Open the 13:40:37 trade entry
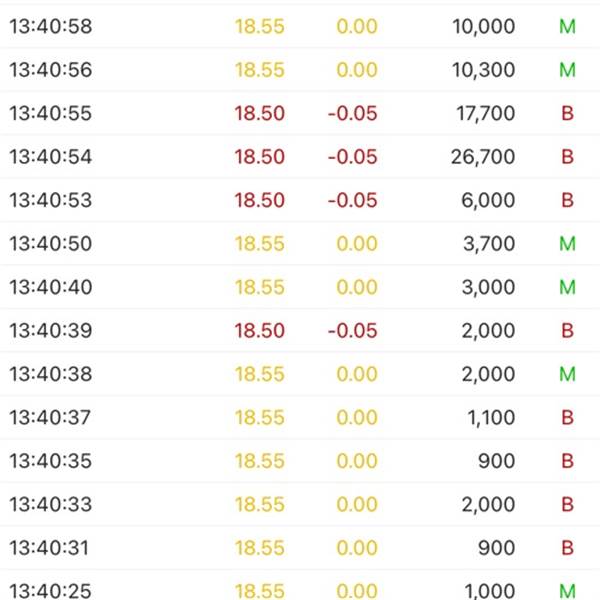Screen dimensions: 600x600 (x=300, y=417)
